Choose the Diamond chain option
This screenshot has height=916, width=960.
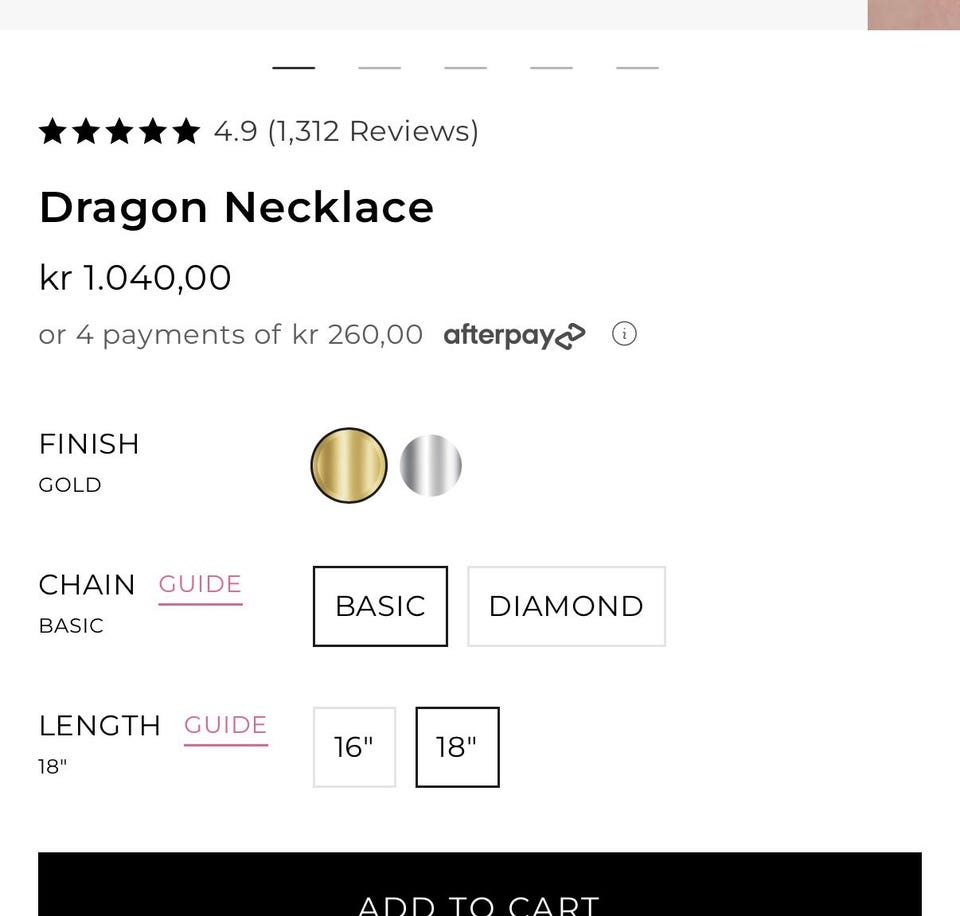click(566, 606)
